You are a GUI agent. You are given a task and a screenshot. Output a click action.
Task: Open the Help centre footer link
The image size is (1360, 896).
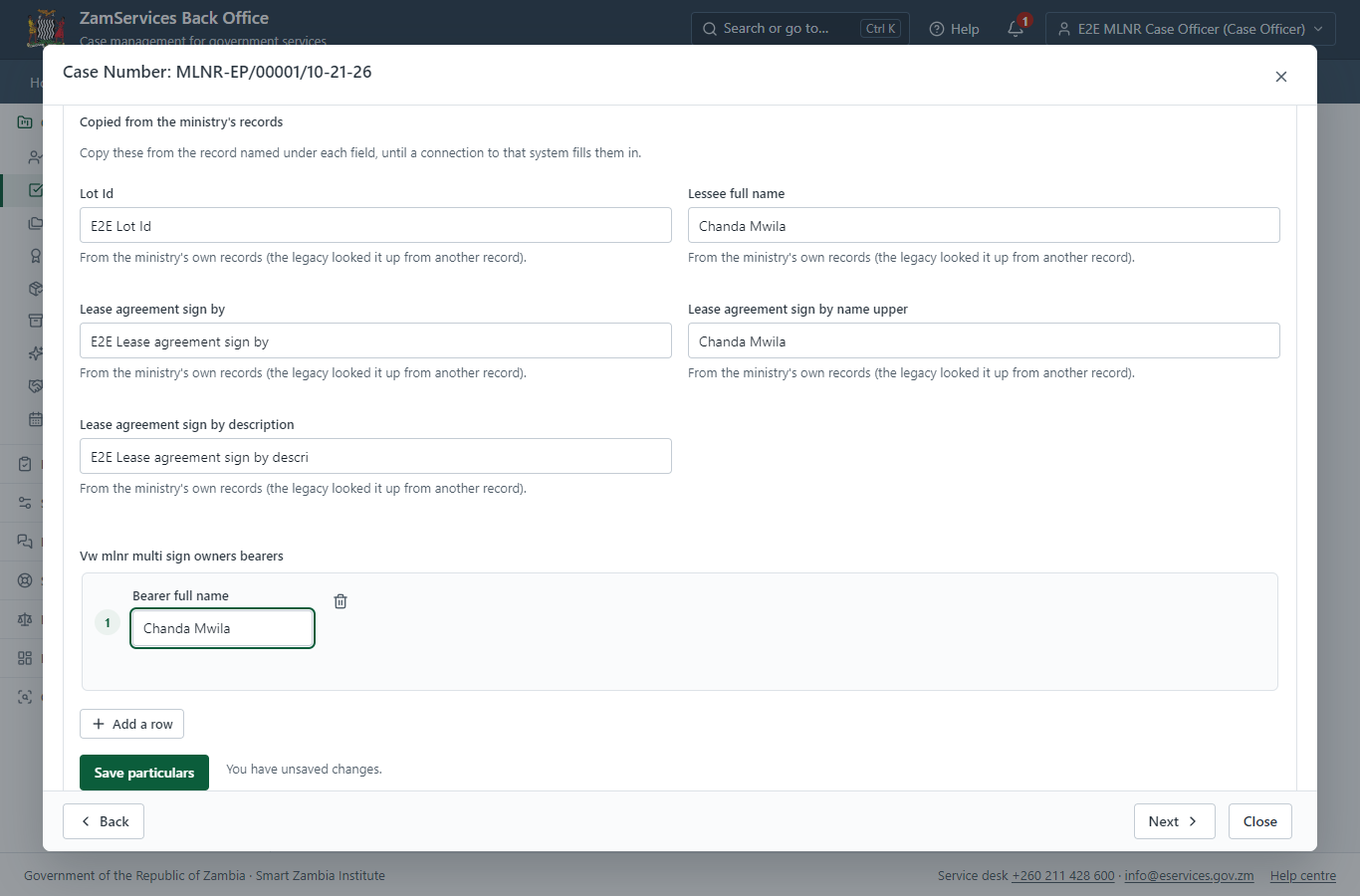(x=1303, y=876)
